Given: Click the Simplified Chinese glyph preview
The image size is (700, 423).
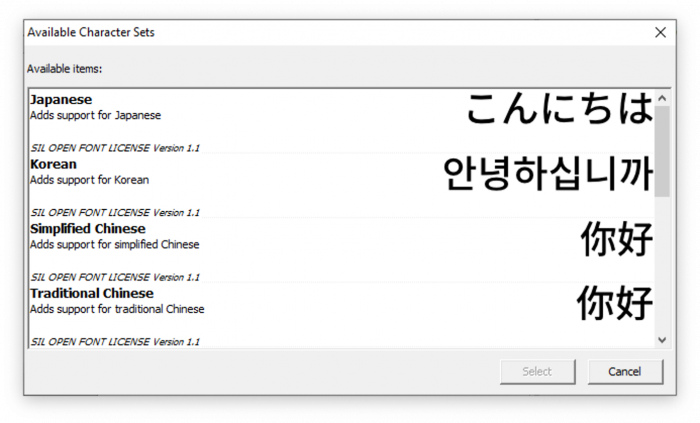Looking at the screenshot, I should click(x=616, y=239).
